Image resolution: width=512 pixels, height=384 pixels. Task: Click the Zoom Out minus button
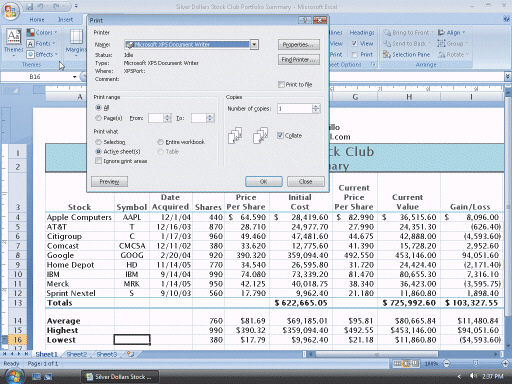pos(447,364)
